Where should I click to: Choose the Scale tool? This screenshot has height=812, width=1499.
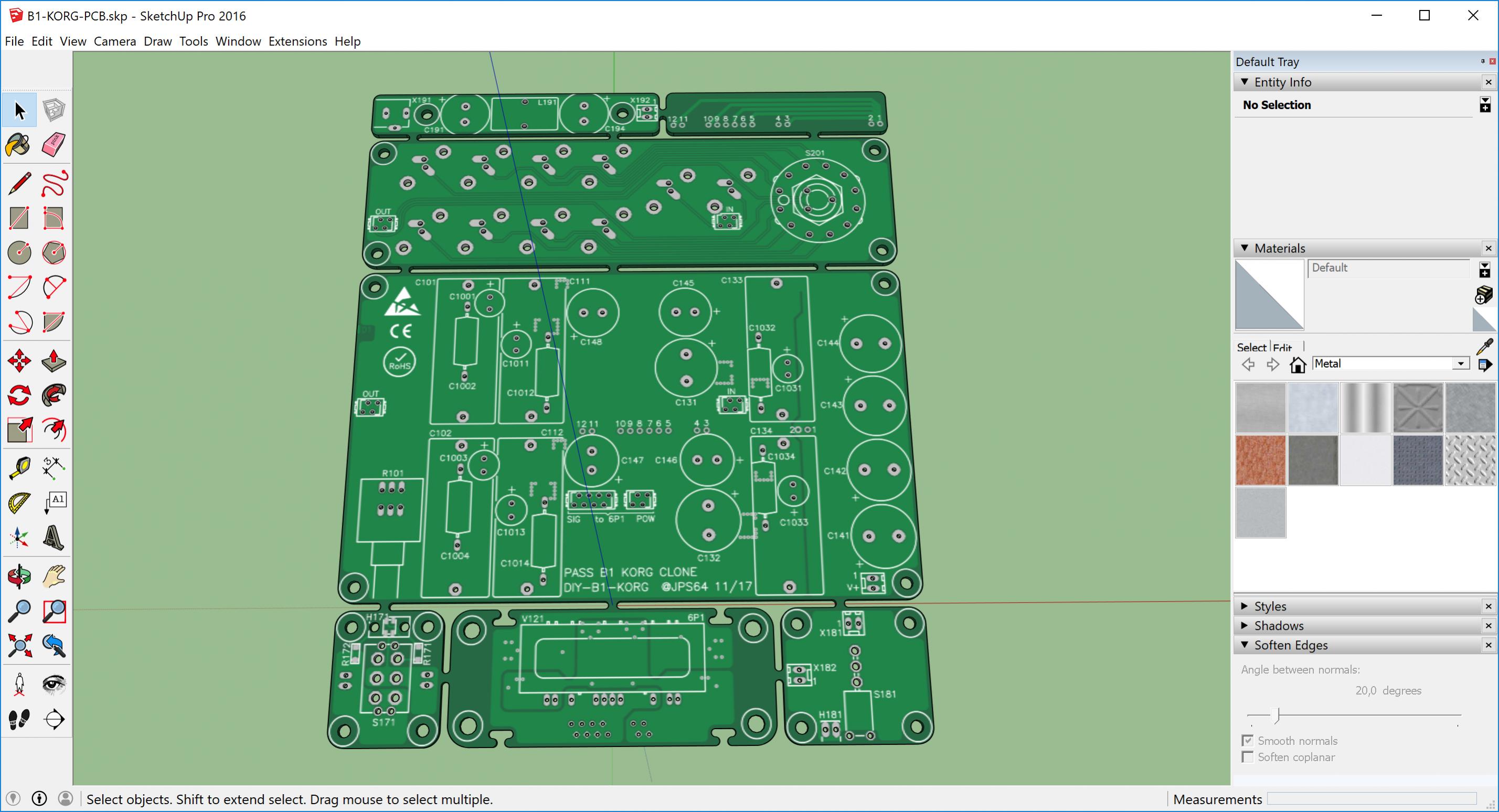click(x=19, y=431)
